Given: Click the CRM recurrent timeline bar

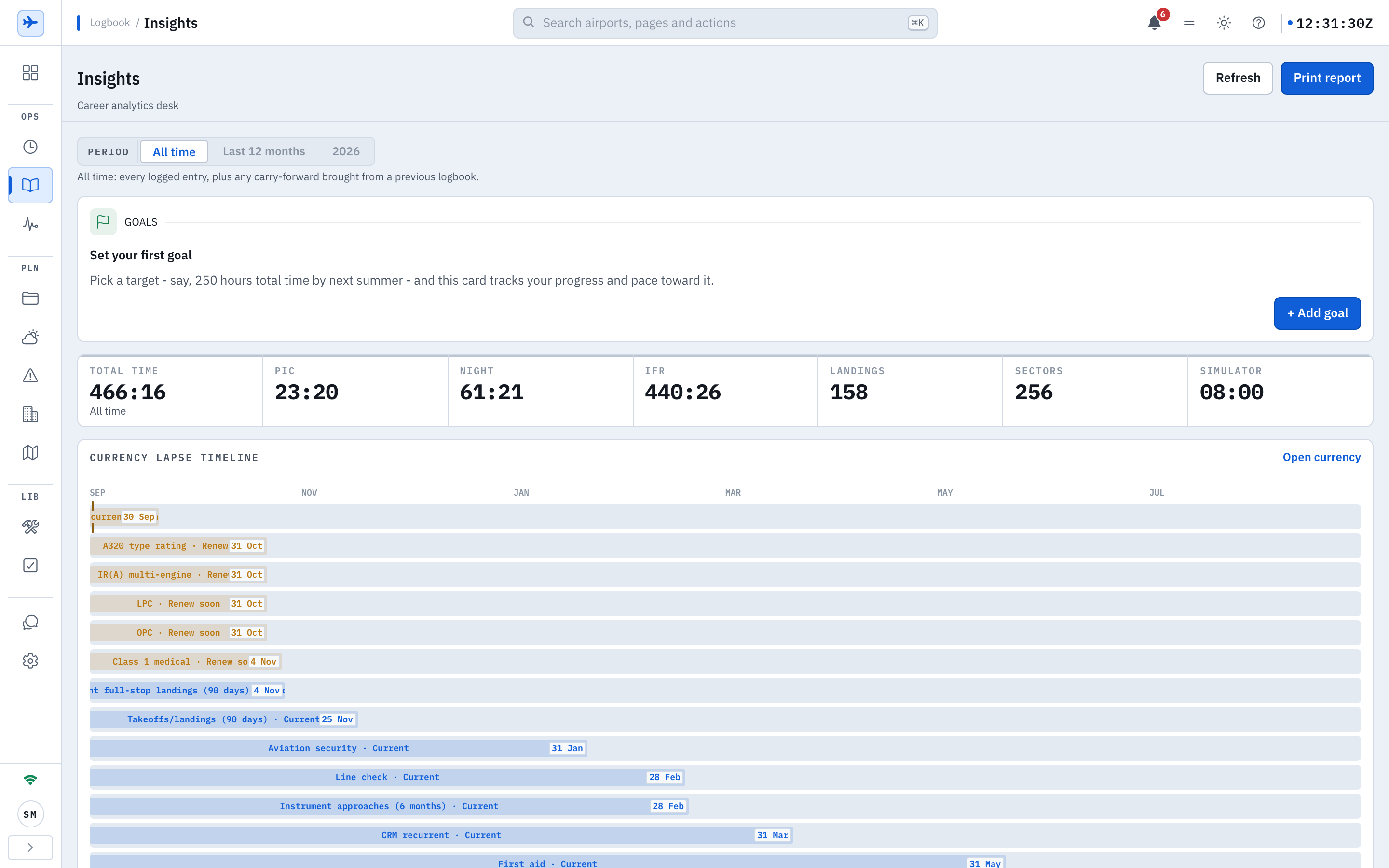Looking at the screenshot, I should coord(441,835).
